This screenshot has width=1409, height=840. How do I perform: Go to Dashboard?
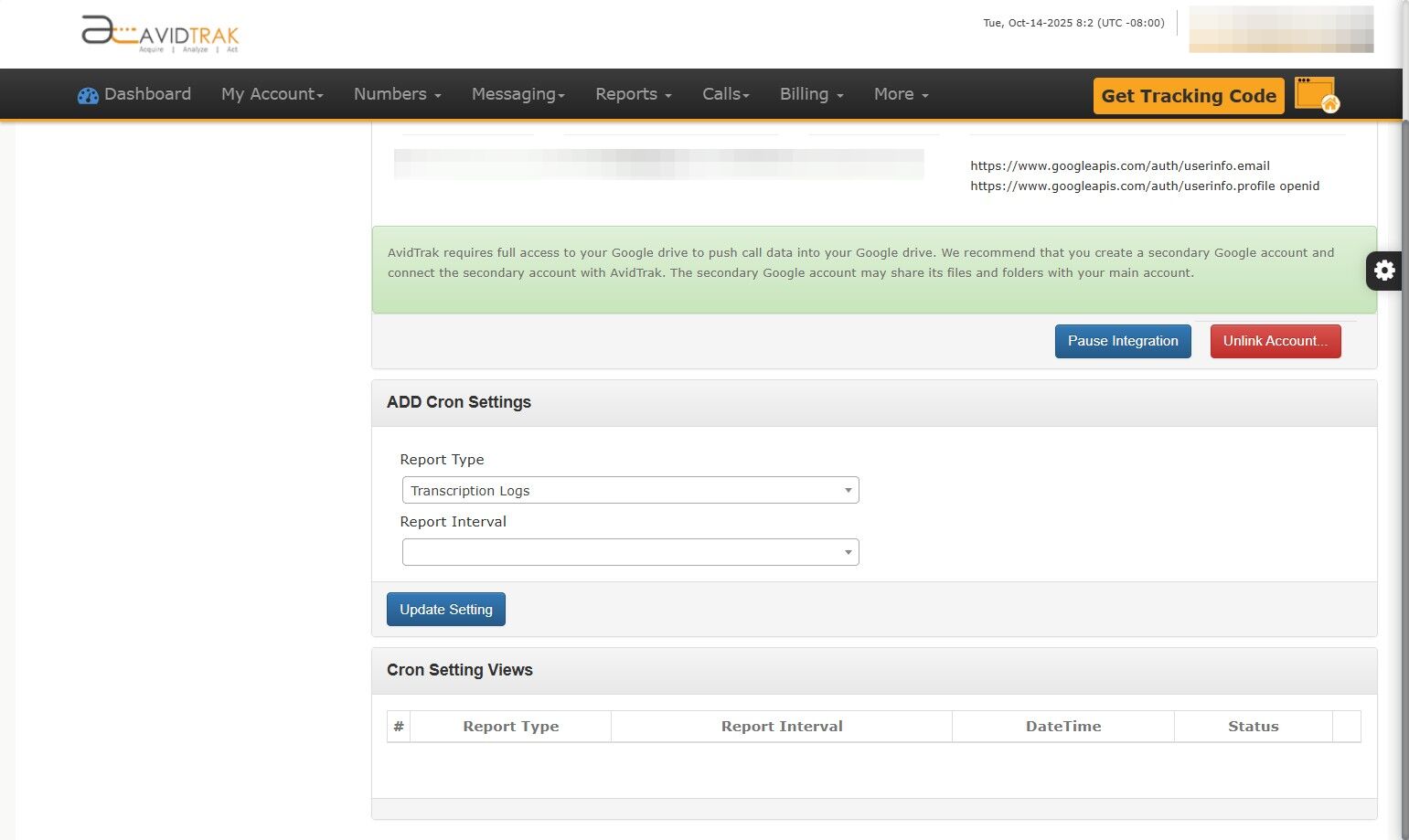134,94
